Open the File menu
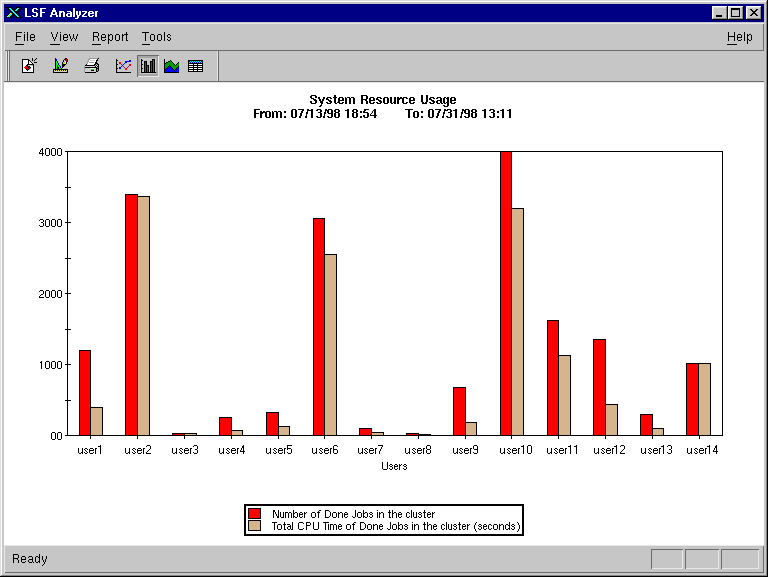Viewport: 768px width, 577px height. 25,37
